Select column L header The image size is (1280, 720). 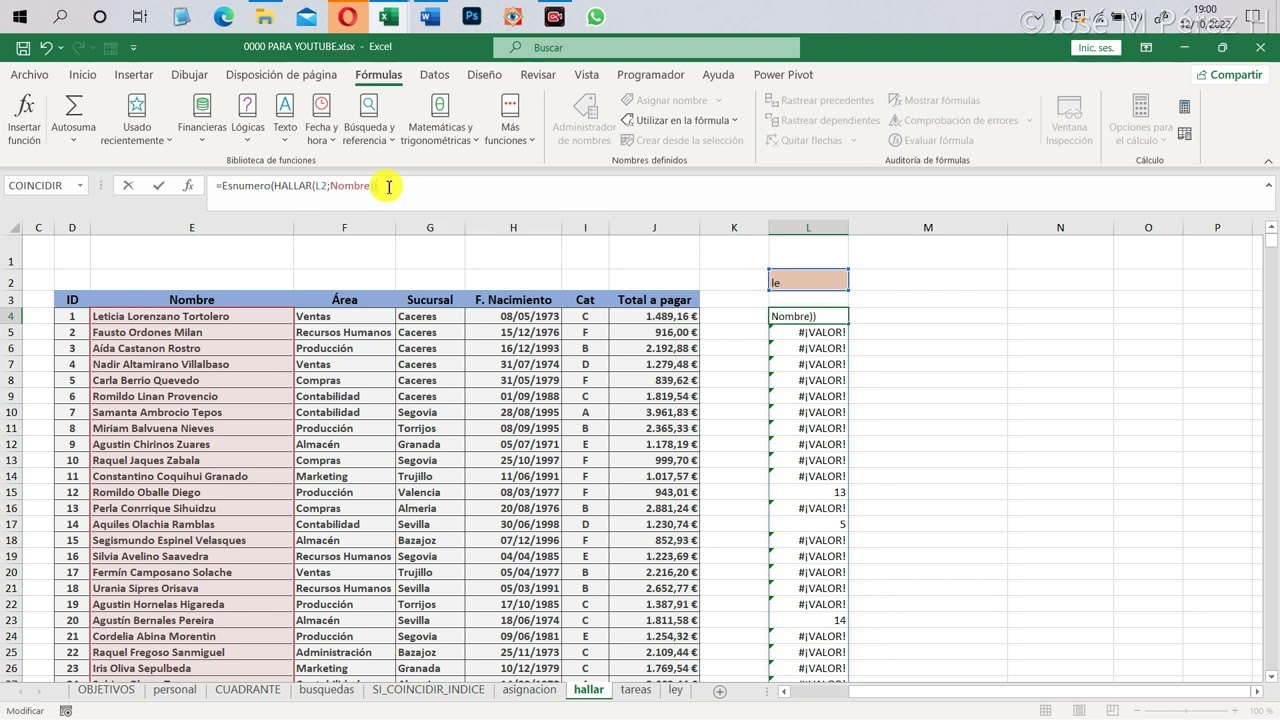(808, 228)
